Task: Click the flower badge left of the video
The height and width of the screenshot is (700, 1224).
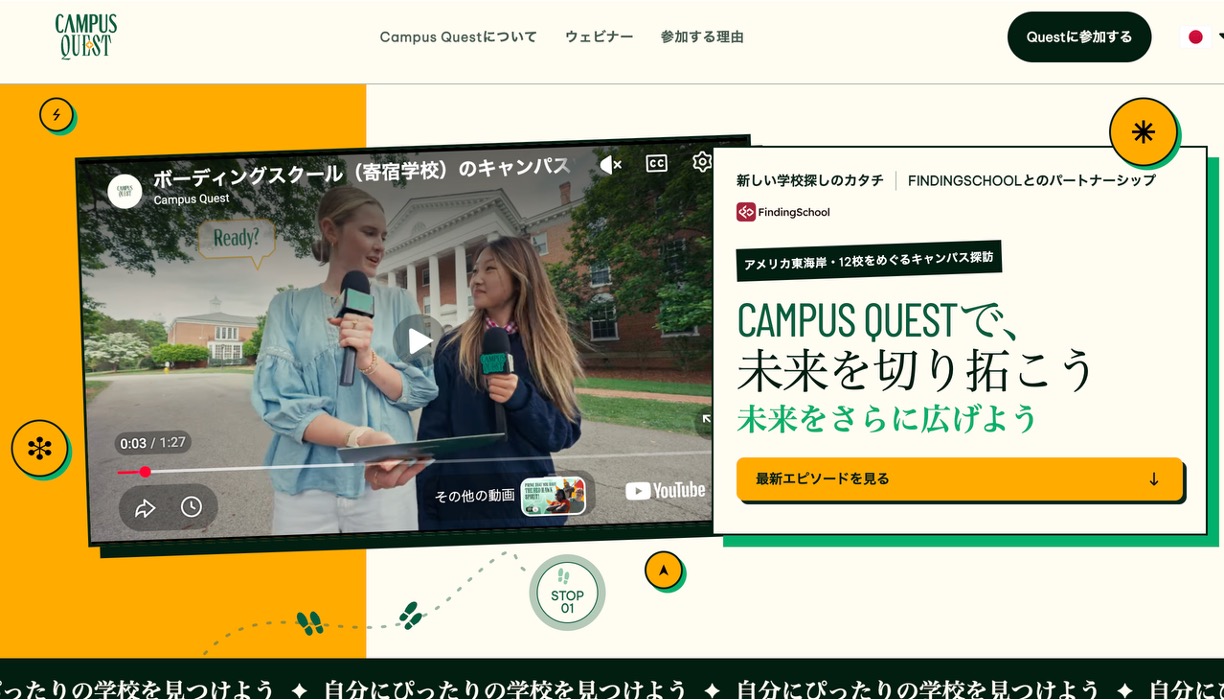Action: [x=40, y=448]
